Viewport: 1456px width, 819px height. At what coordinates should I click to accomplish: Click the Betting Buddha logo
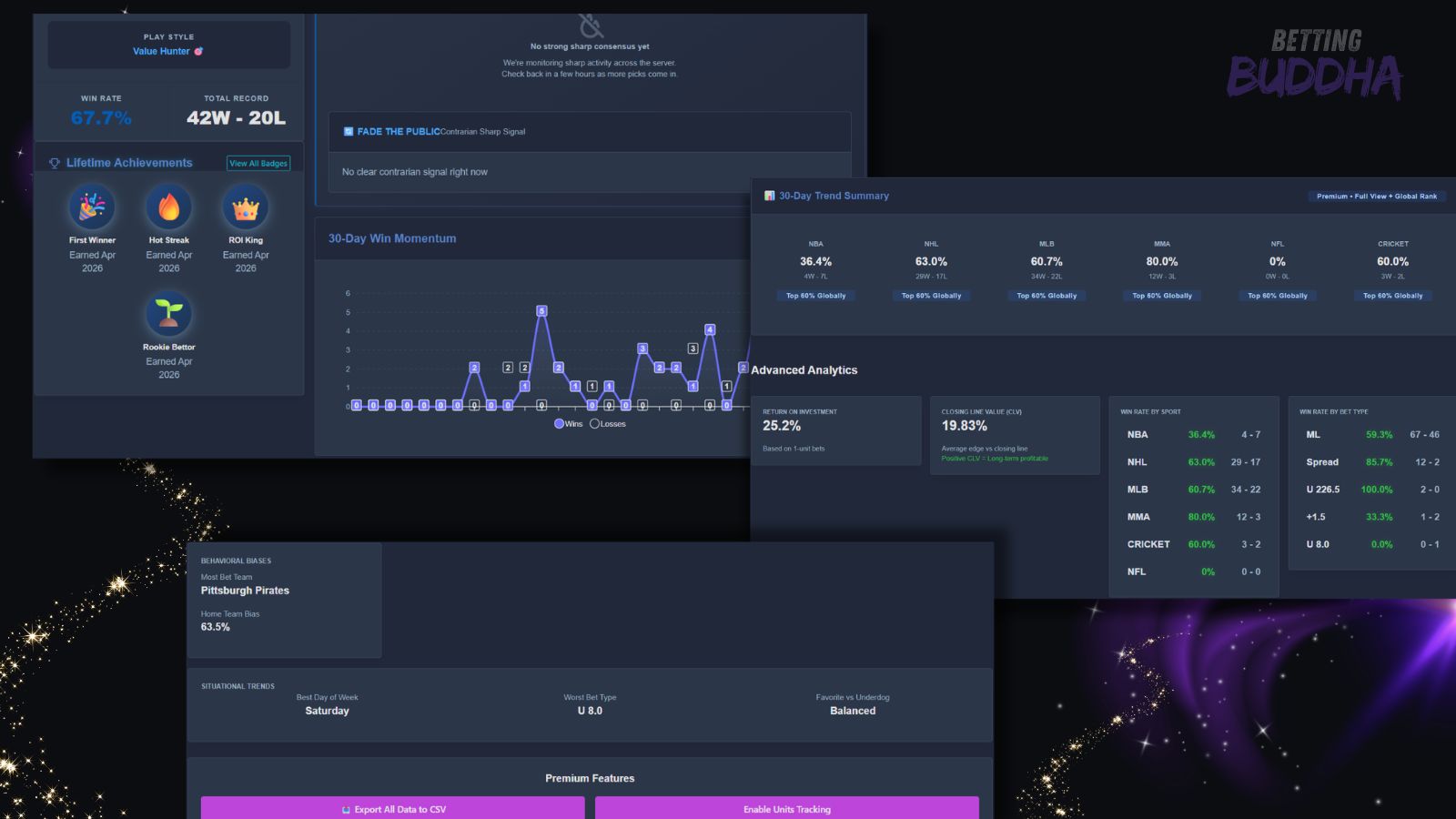1315,64
